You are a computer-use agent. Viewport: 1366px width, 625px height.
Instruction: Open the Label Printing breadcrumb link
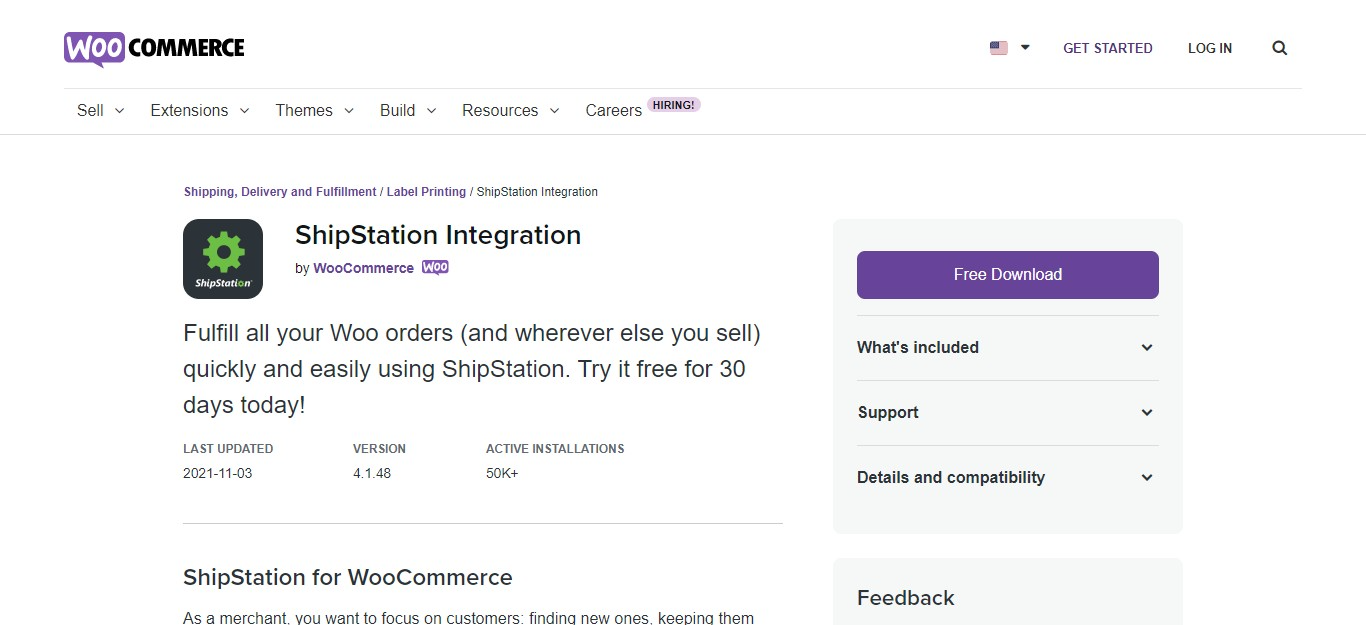click(426, 192)
